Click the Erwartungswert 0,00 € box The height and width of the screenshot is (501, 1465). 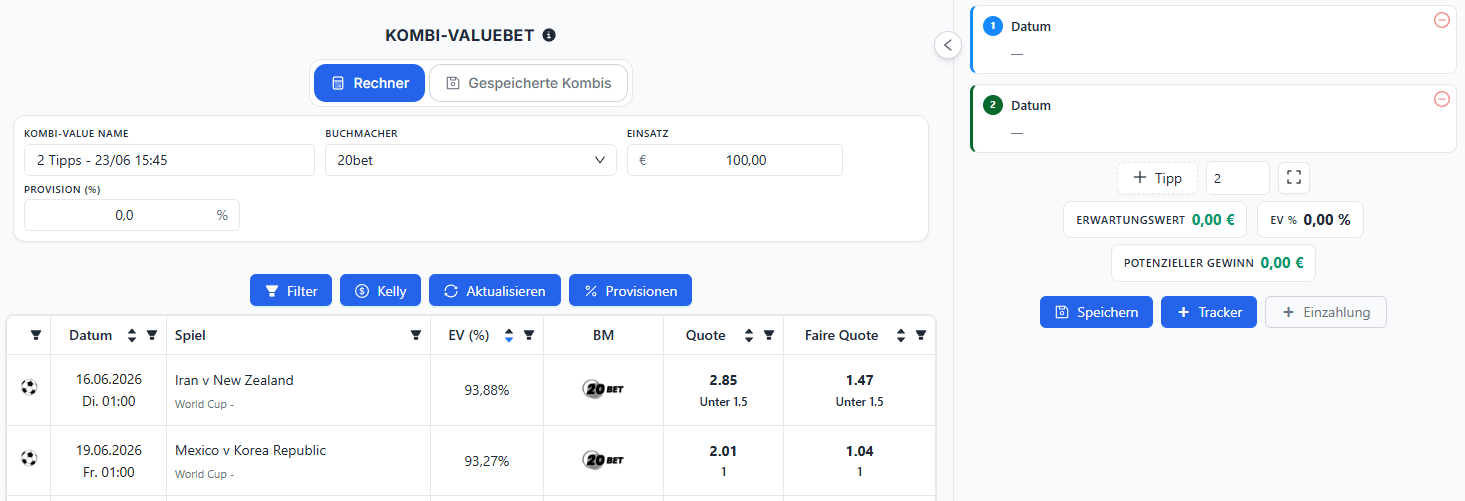pos(1154,220)
